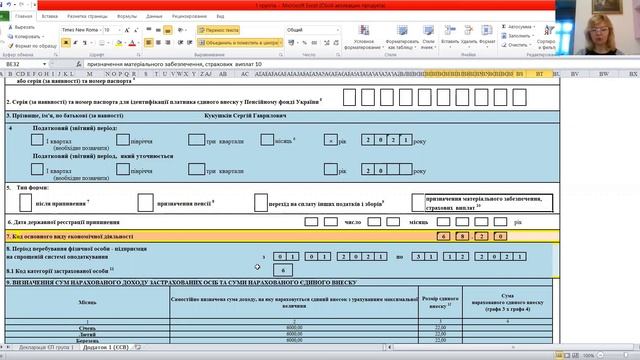Click Merge & Center (Объединить и поместить в центре)
The height and width of the screenshot is (360, 640).
tap(240, 42)
